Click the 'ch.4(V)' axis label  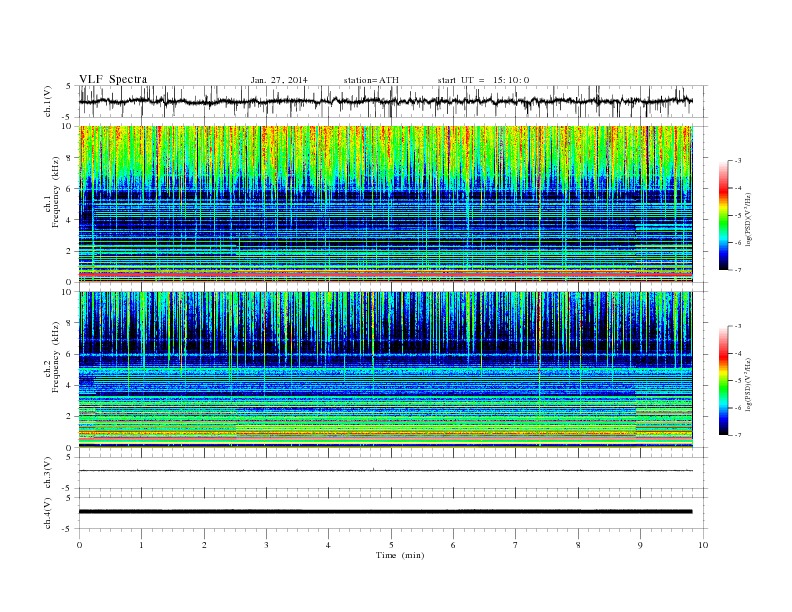tap(48, 513)
